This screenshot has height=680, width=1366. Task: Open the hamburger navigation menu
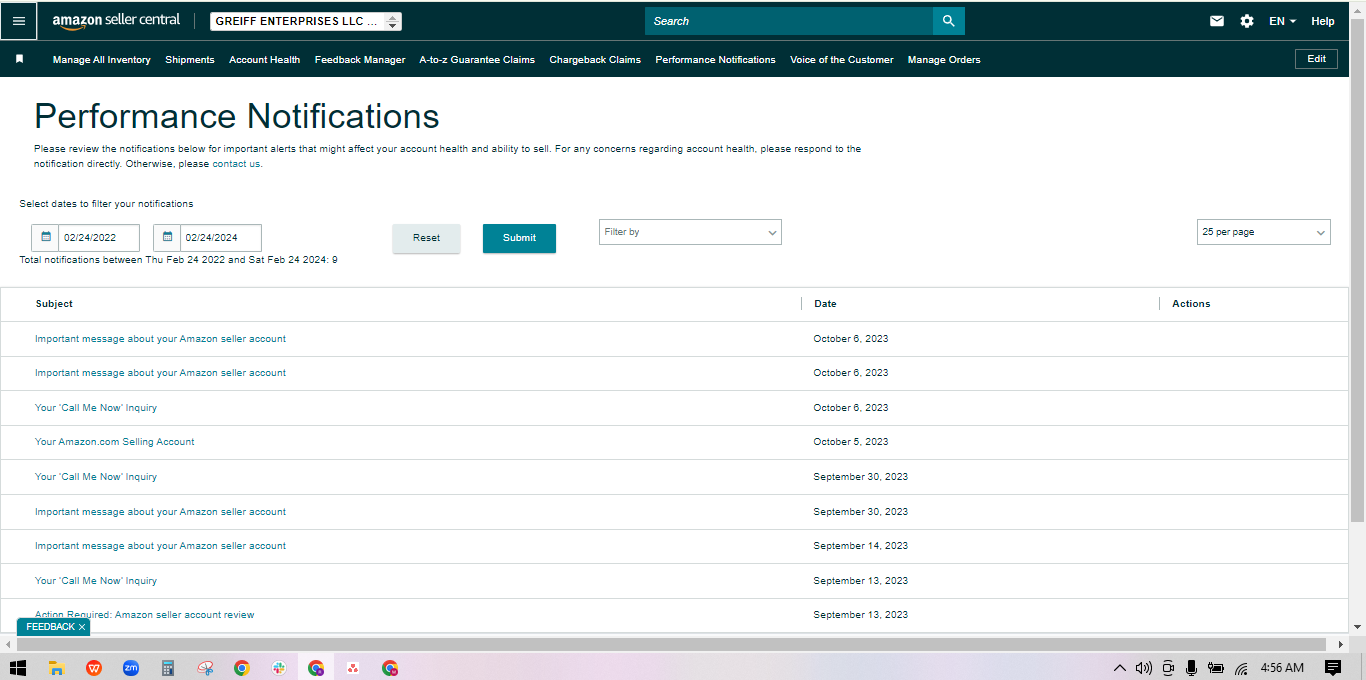click(x=19, y=21)
